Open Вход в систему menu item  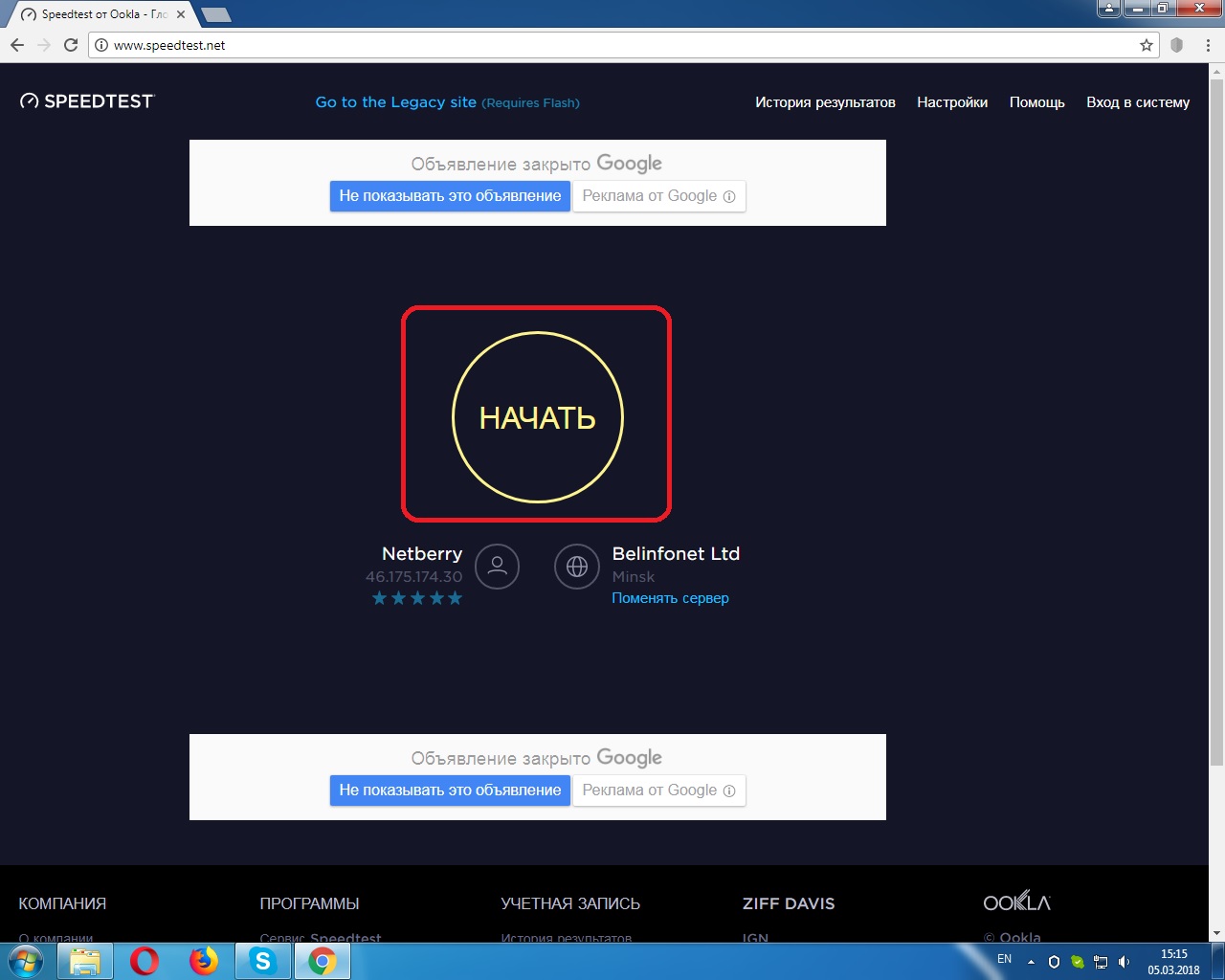point(1138,102)
